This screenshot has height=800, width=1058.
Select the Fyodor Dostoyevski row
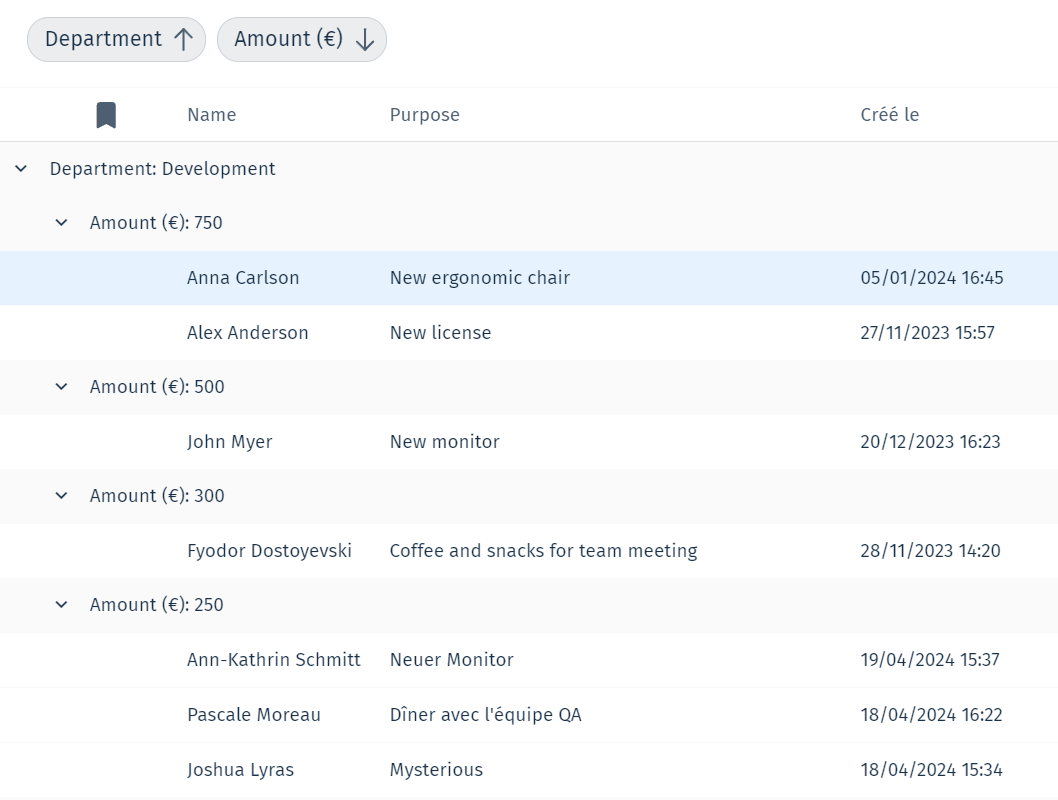269,551
